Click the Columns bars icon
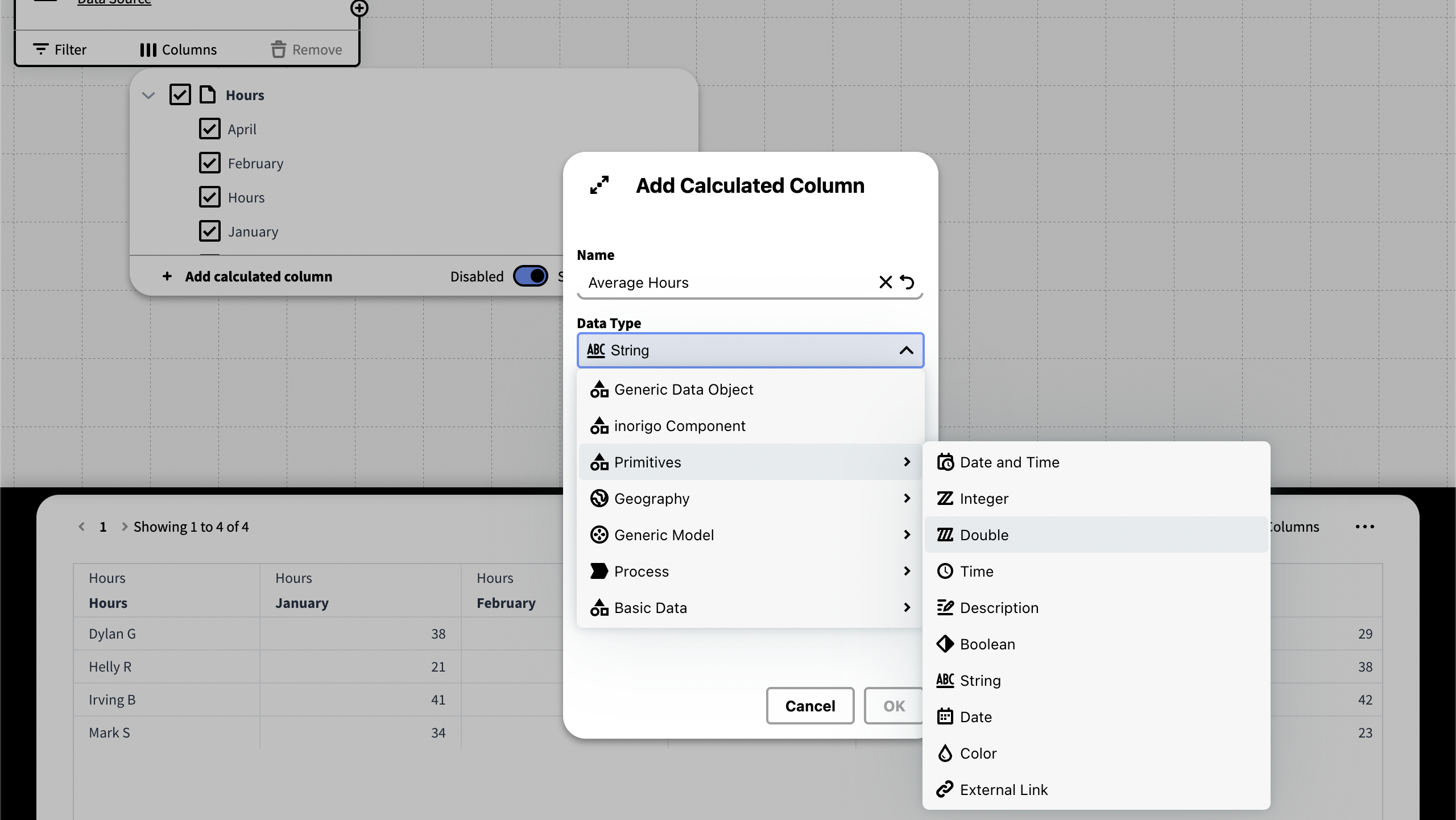 [x=148, y=49]
